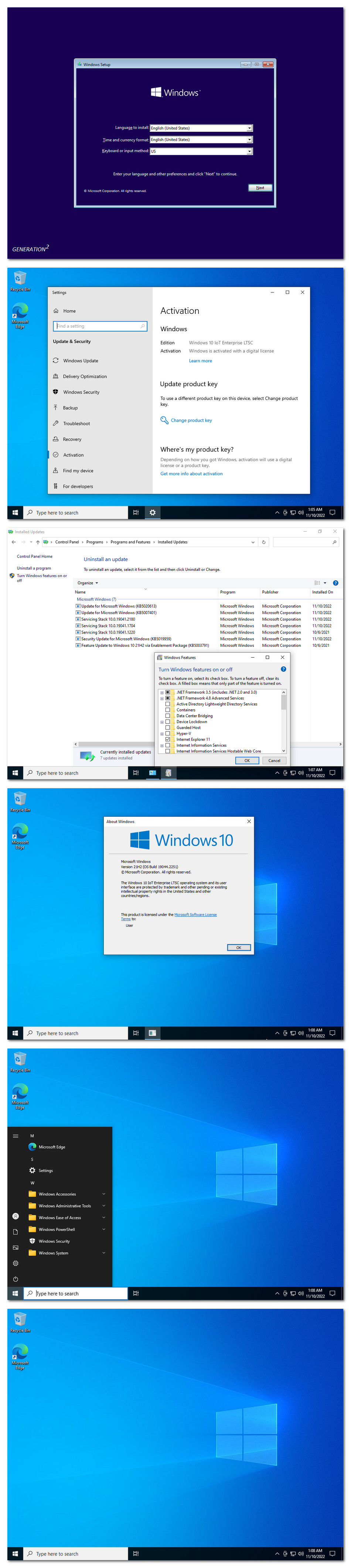This screenshot has width=351, height=1568.
Task: Check the Containers feature checkbox
Action: click(x=168, y=710)
